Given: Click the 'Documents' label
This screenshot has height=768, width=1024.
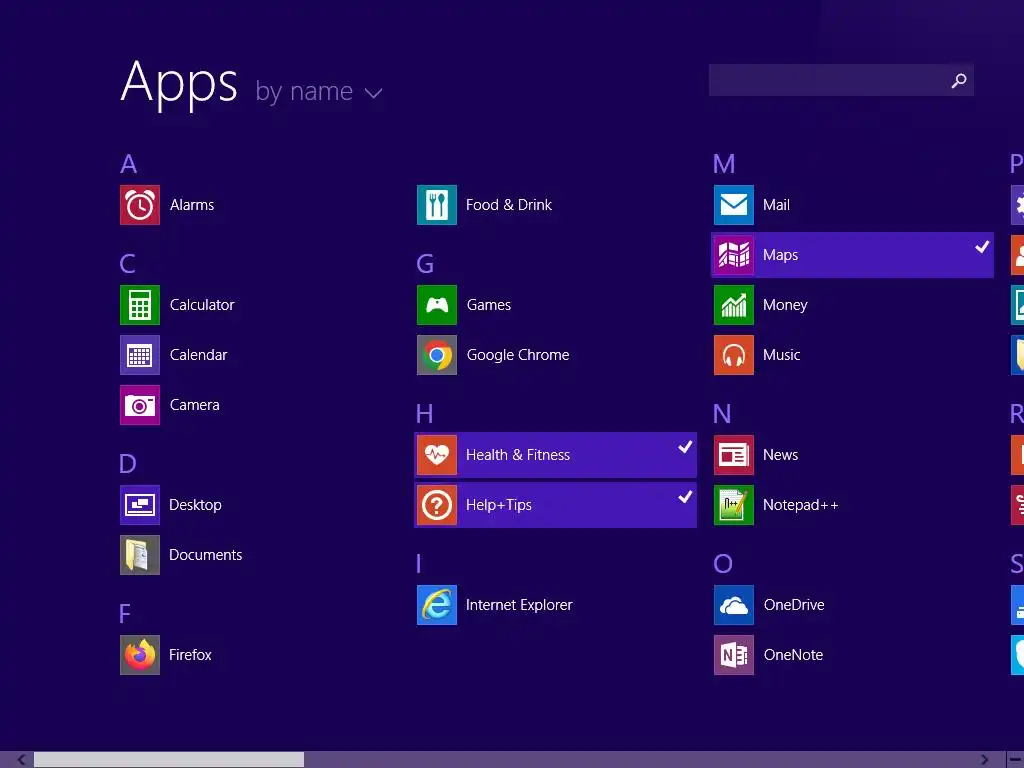Looking at the screenshot, I should [x=206, y=555].
